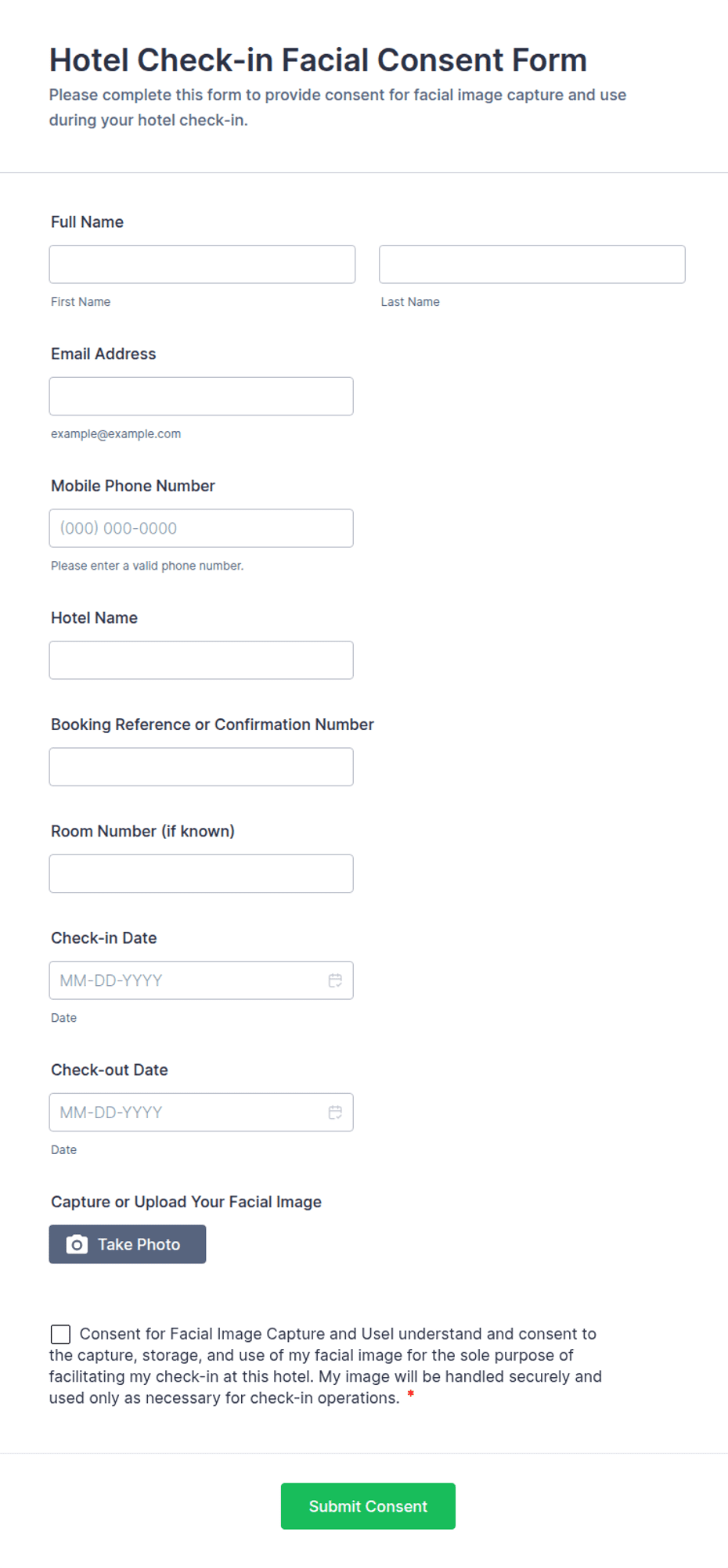Click the Mobile Phone Number field
728x1568 pixels.
click(201, 528)
